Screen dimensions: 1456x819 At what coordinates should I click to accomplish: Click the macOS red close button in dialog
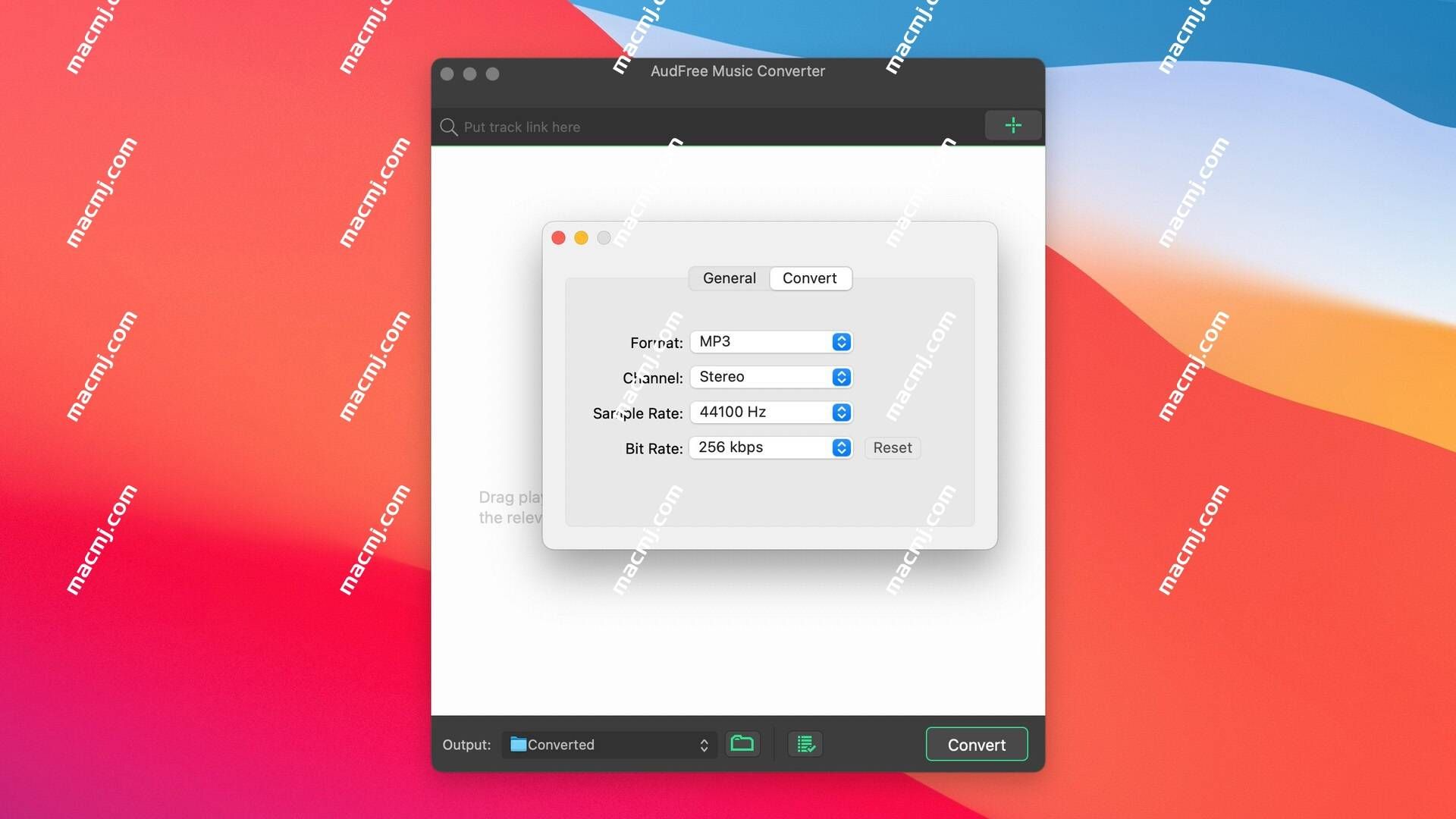coord(560,238)
